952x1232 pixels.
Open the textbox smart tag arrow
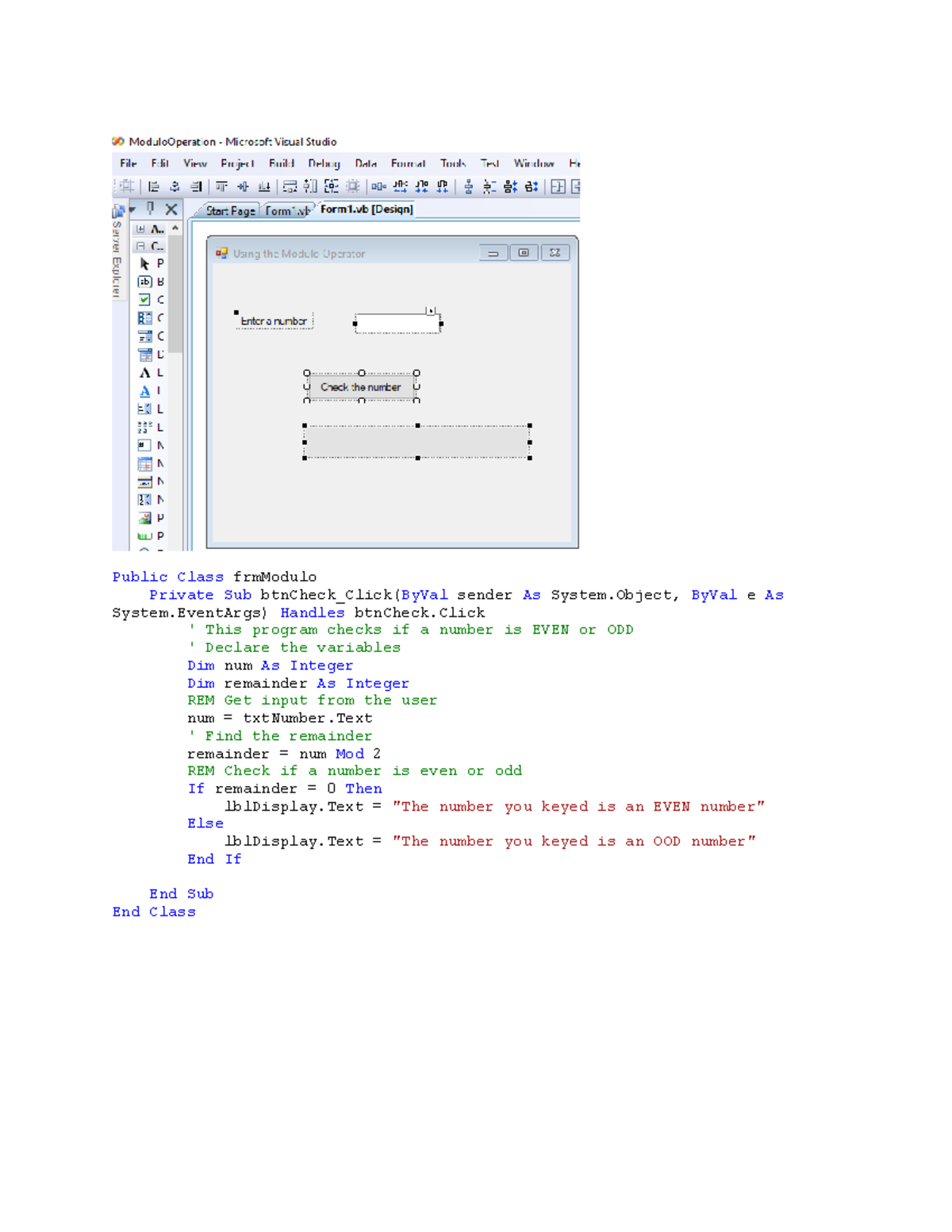(x=432, y=311)
